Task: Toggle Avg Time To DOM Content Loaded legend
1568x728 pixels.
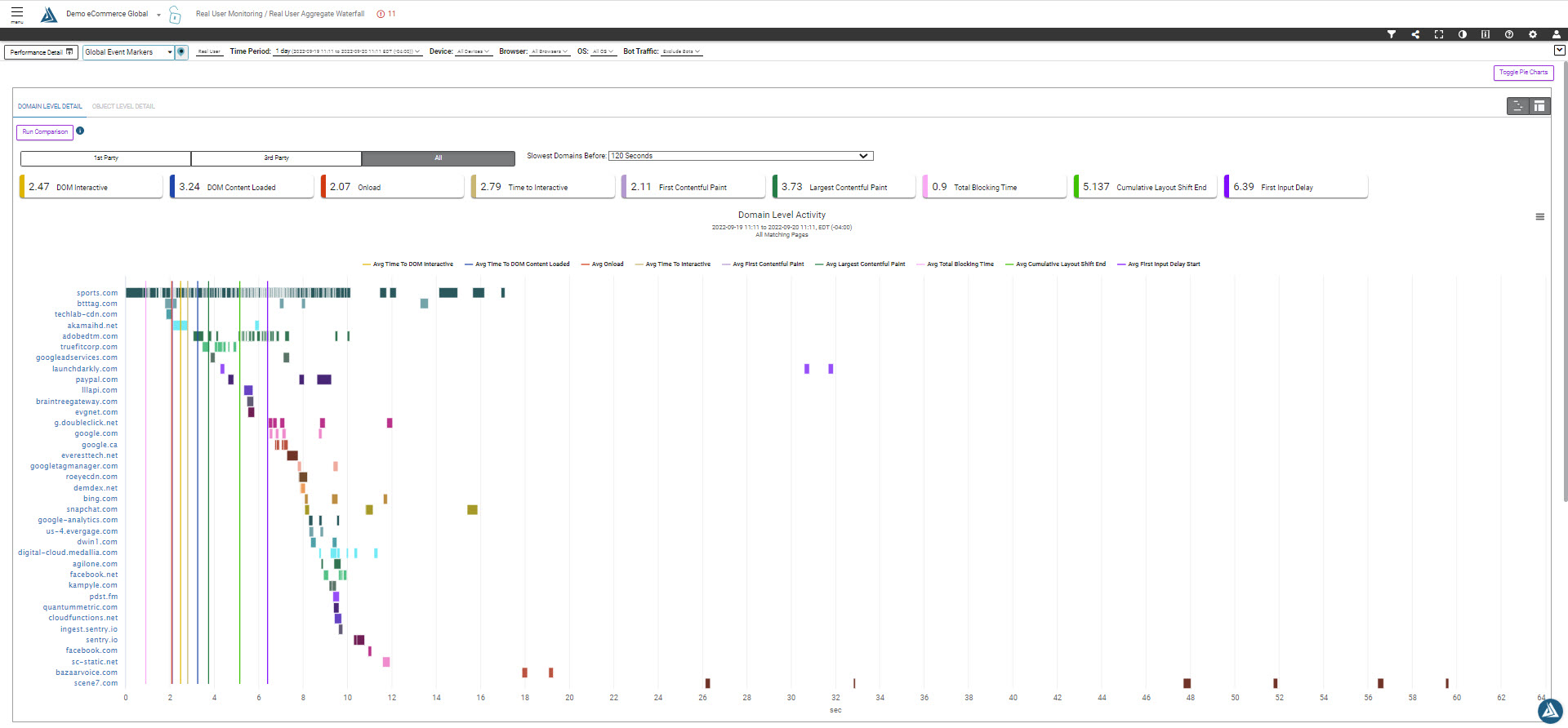Action: click(517, 264)
